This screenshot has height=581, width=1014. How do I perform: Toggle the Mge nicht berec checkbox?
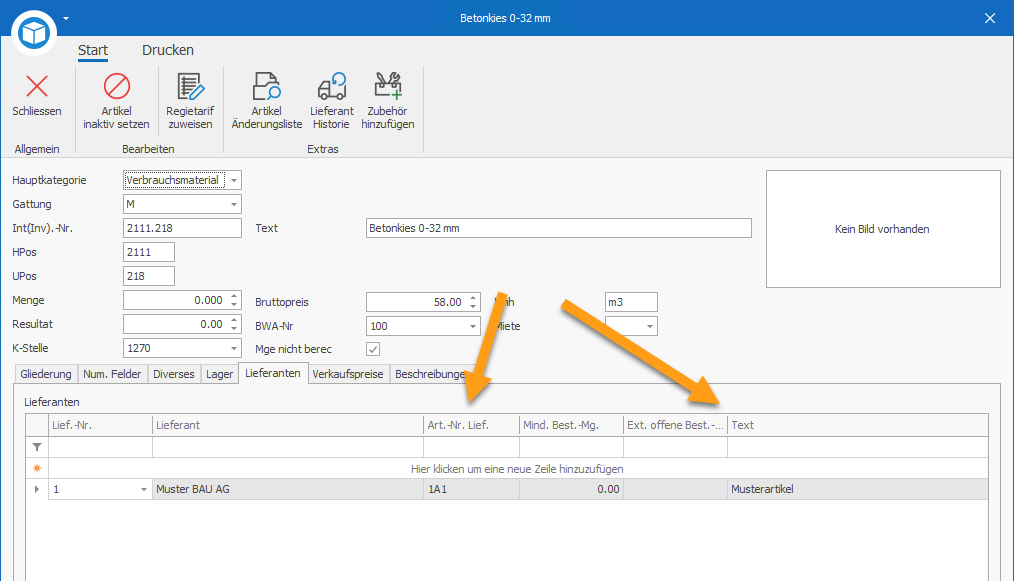pyautogui.click(x=373, y=349)
